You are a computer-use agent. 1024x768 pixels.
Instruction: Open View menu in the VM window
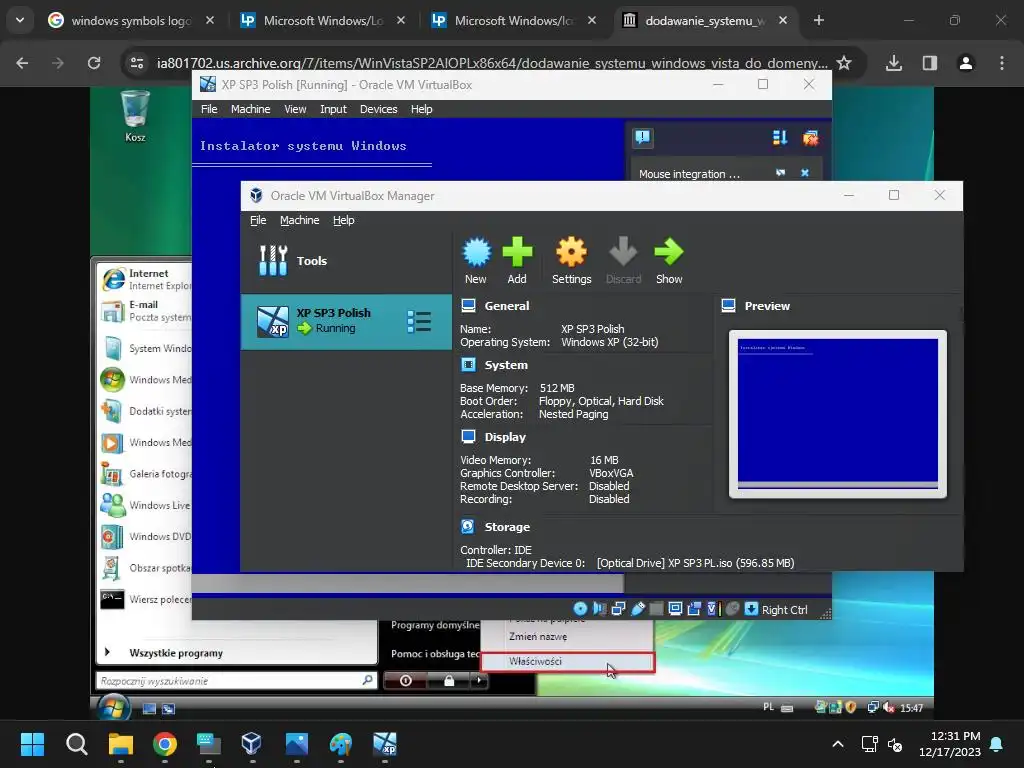(x=295, y=109)
